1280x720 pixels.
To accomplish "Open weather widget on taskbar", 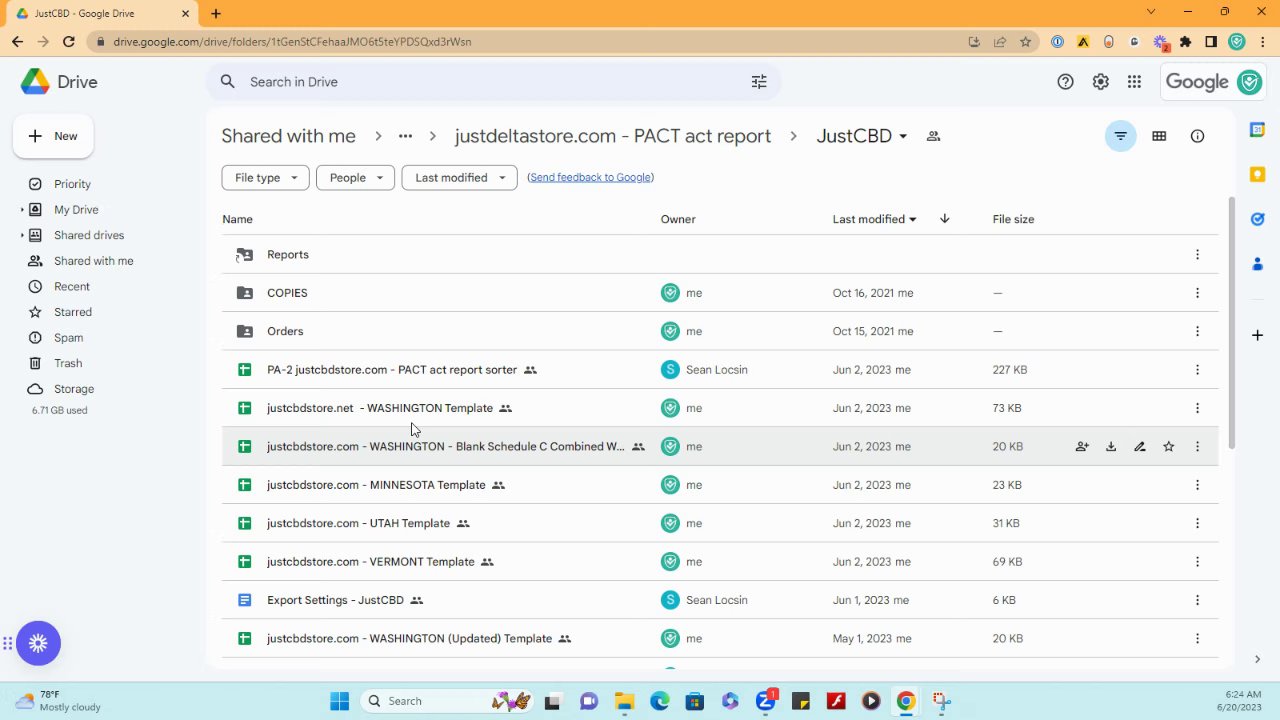I will [x=58, y=701].
